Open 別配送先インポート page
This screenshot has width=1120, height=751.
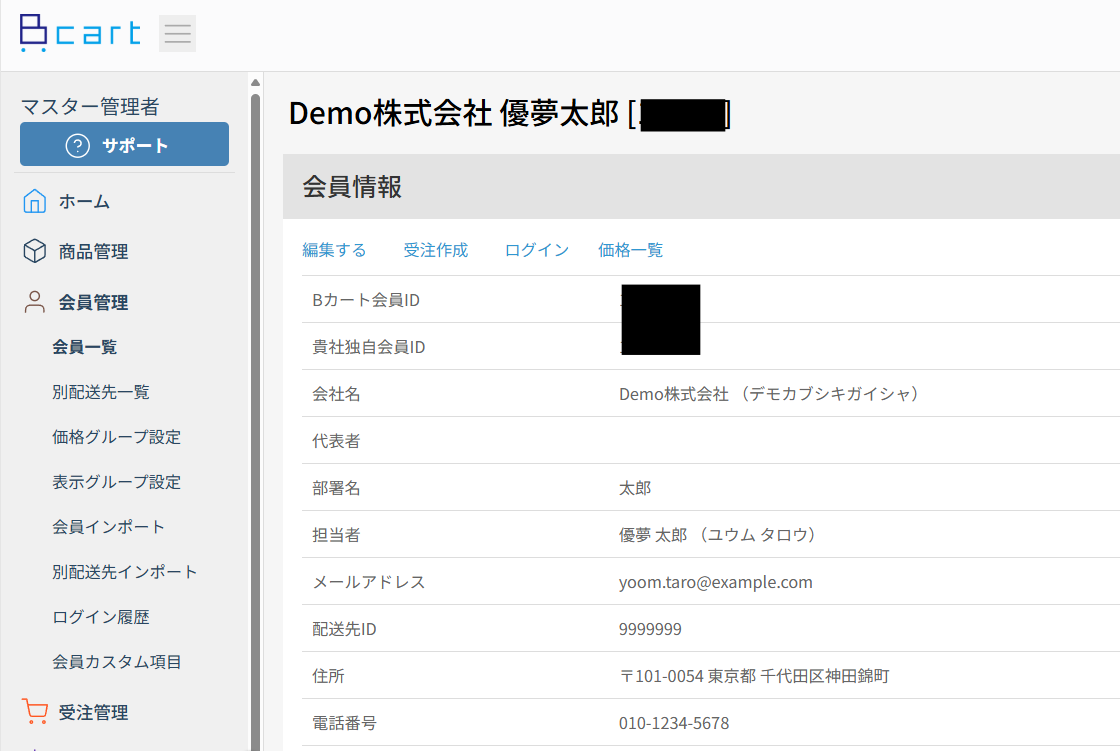coord(125,572)
